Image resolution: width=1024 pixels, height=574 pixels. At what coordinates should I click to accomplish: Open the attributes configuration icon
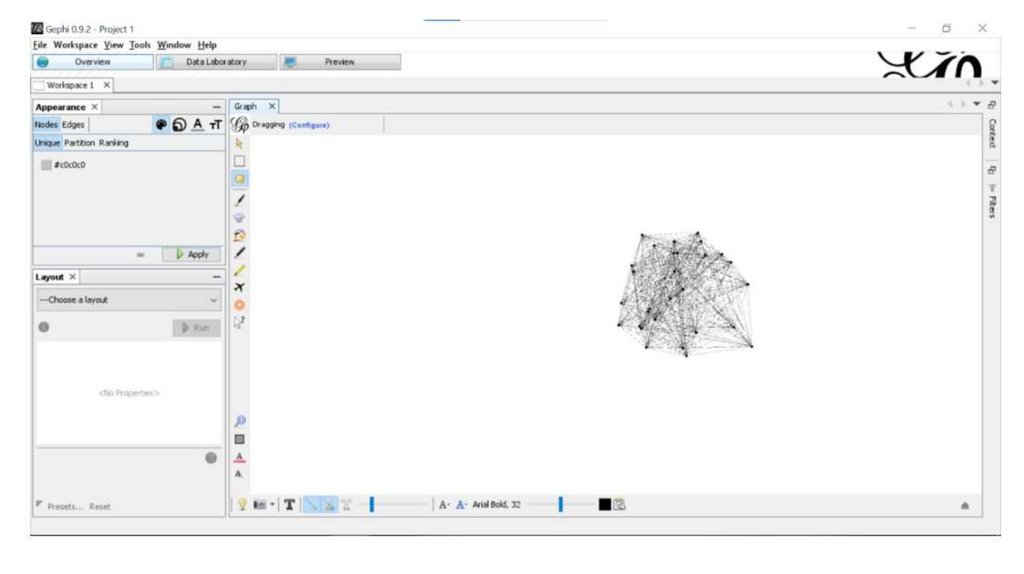click(619, 504)
